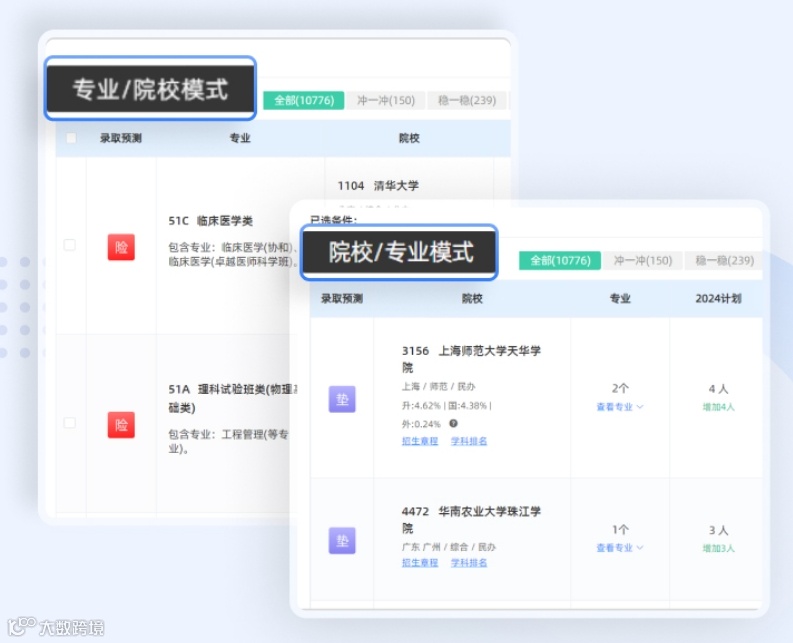This screenshot has height=643, width=793.
Task: Click the 院校/专业模式 label
Action: (x=400, y=251)
